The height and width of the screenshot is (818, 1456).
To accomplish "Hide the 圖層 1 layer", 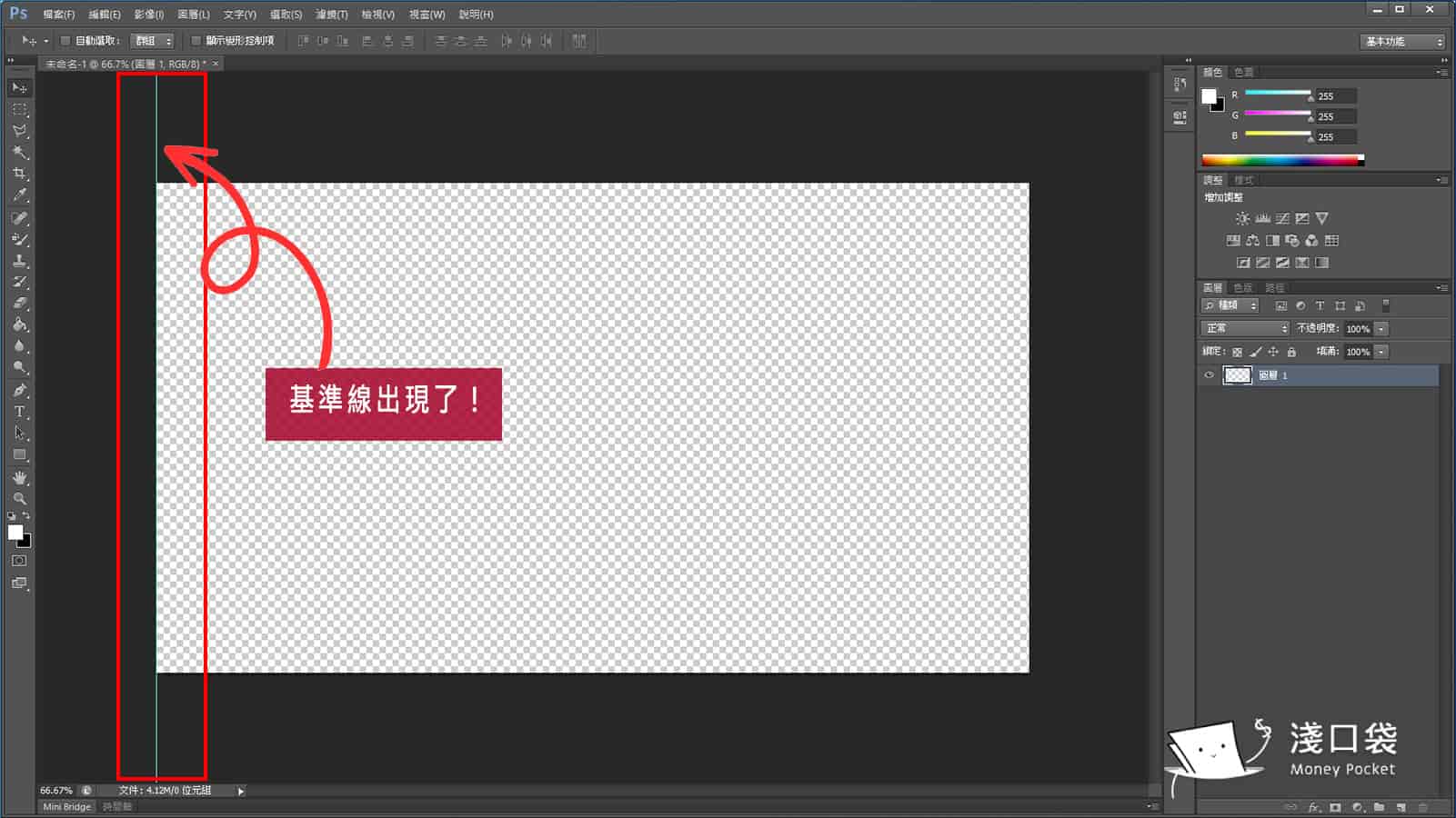I will [x=1209, y=375].
